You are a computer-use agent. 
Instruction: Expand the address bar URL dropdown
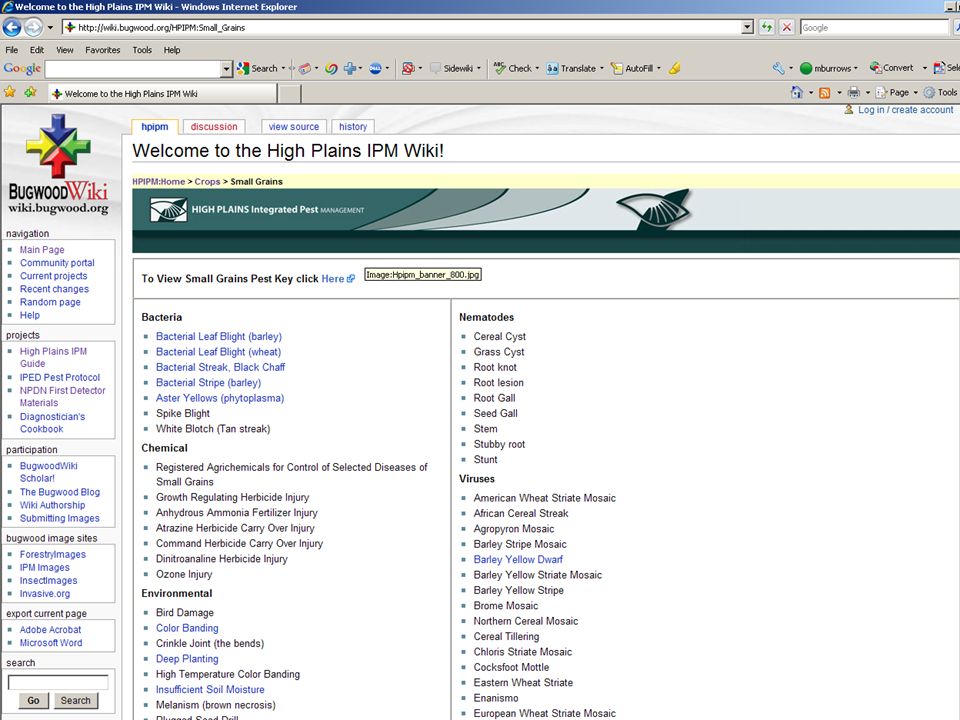[x=747, y=28]
